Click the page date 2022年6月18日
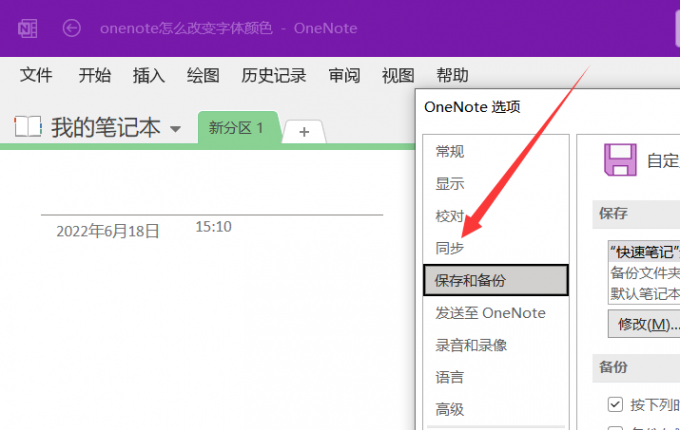This screenshot has width=680, height=430. pyautogui.click(x=108, y=231)
